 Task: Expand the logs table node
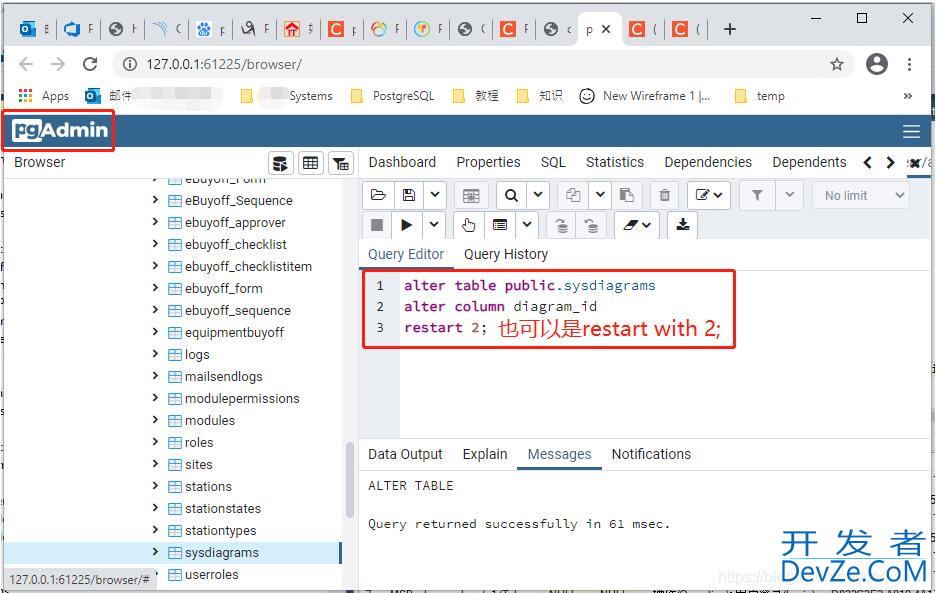coord(155,354)
